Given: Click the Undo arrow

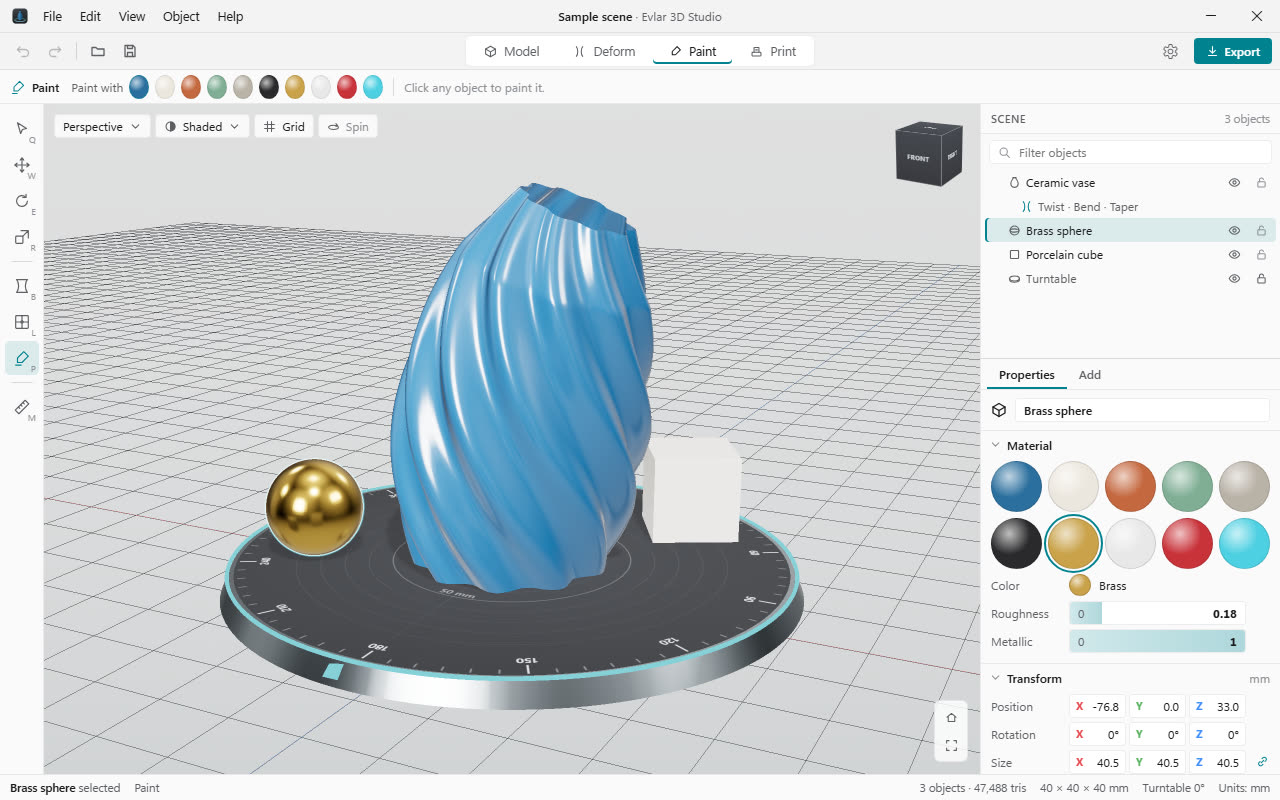Looking at the screenshot, I should coord(24,51).
